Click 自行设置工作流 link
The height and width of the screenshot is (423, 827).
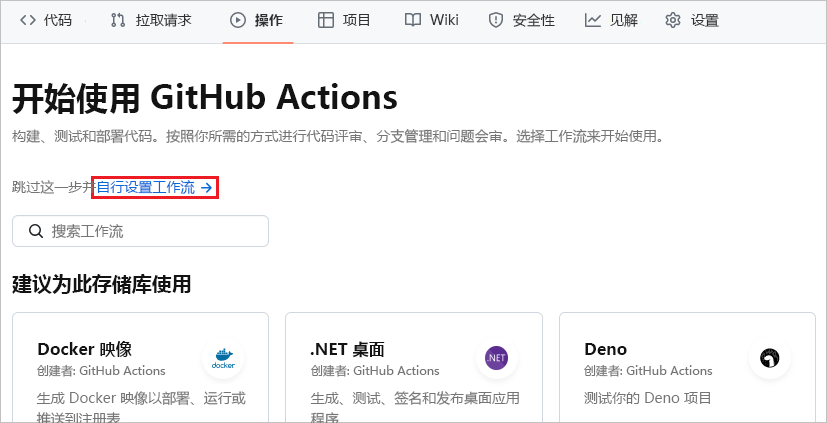[x=154, y=187]
